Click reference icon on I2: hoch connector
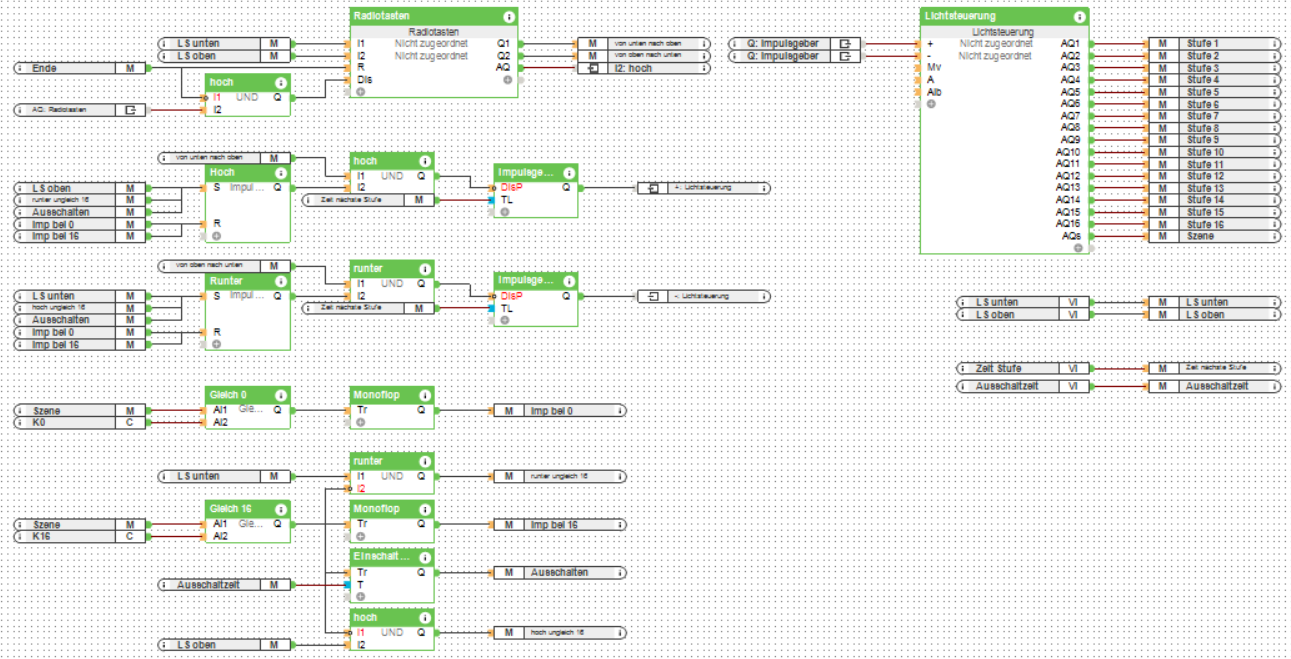The height and width of the screenshot is (659, 1291). point(592,68)
